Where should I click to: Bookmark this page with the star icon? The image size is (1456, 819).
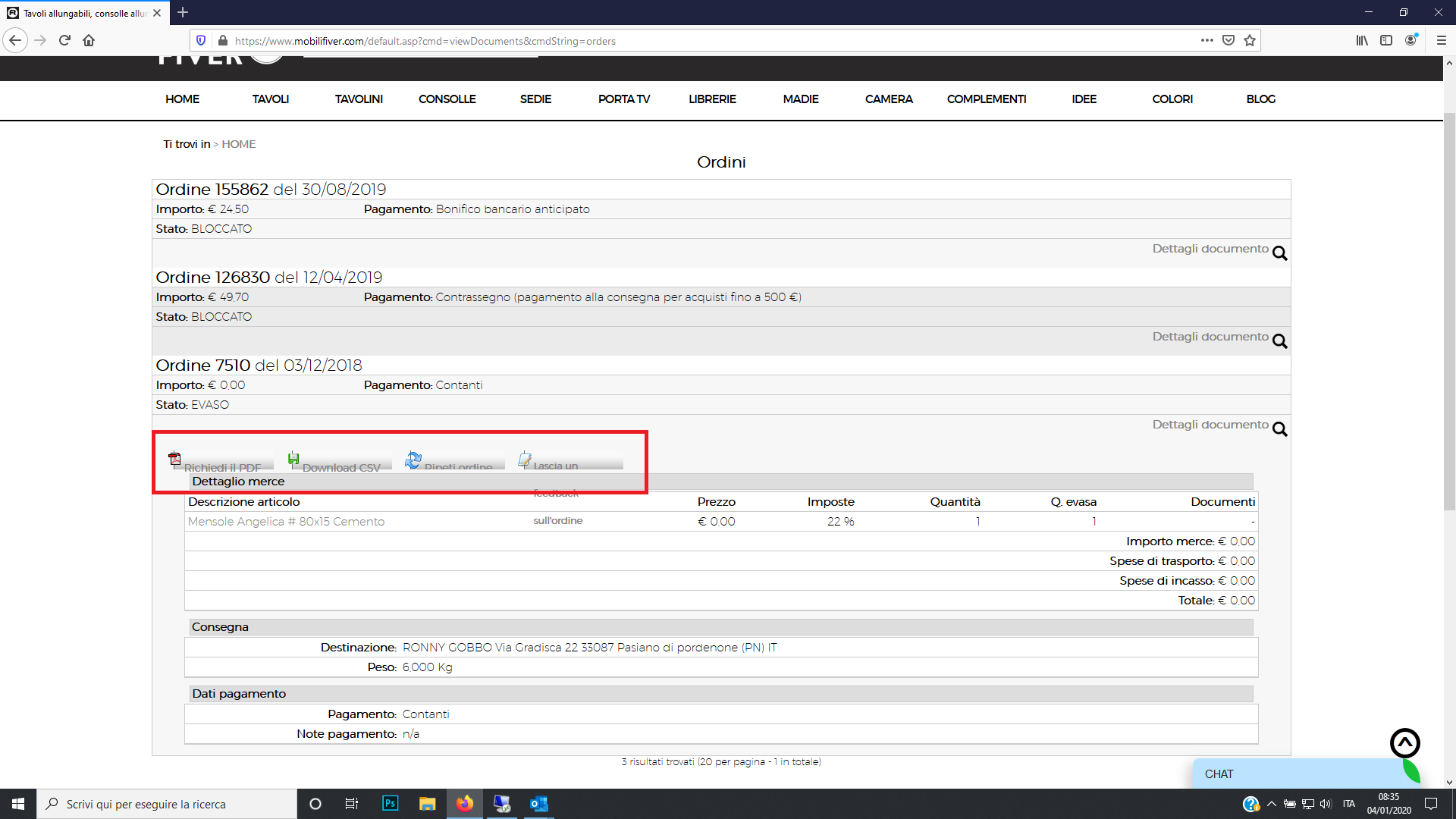(x=1250, y=41)
